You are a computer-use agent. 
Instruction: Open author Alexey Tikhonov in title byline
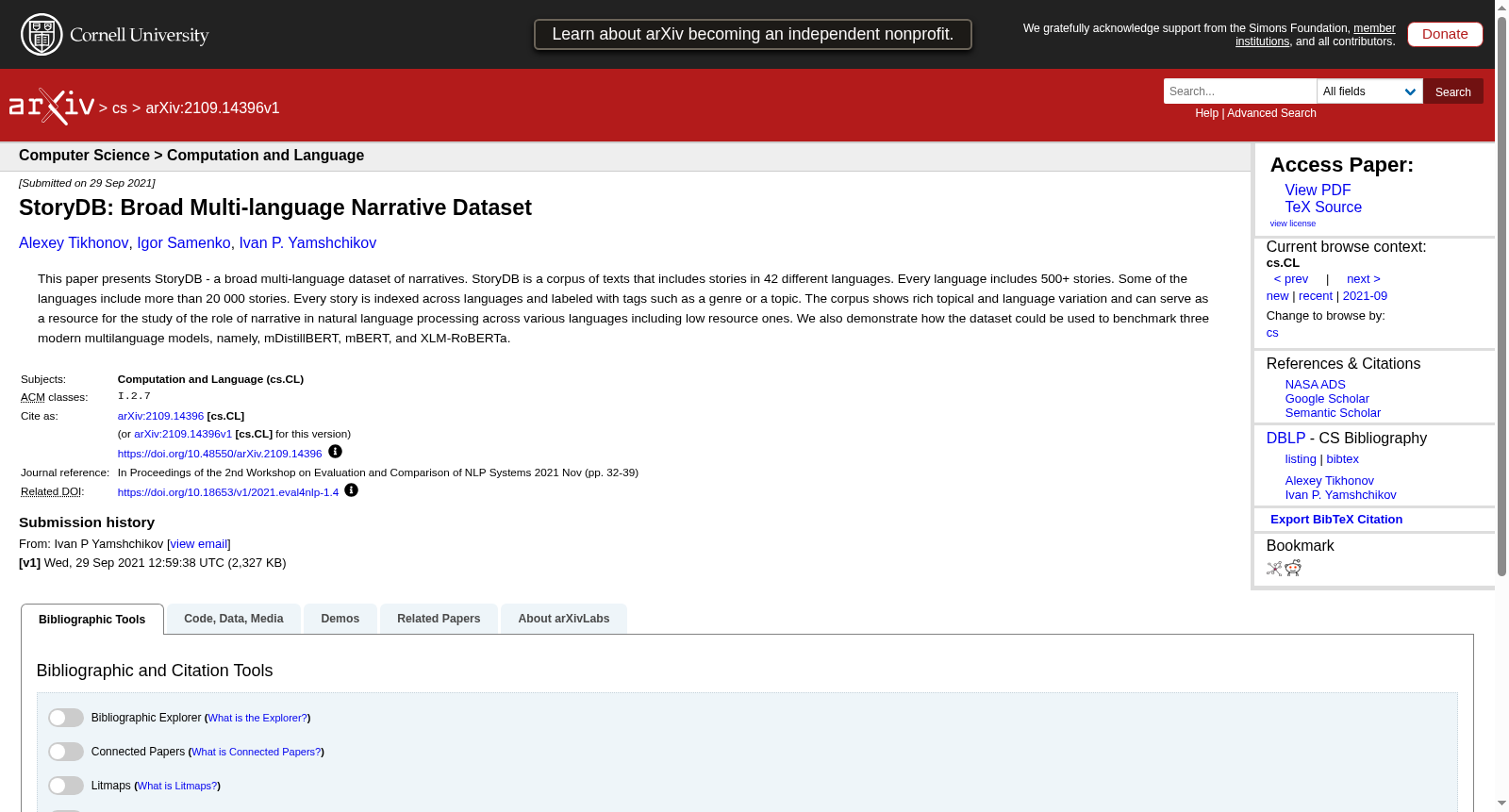tap(74, 242)
